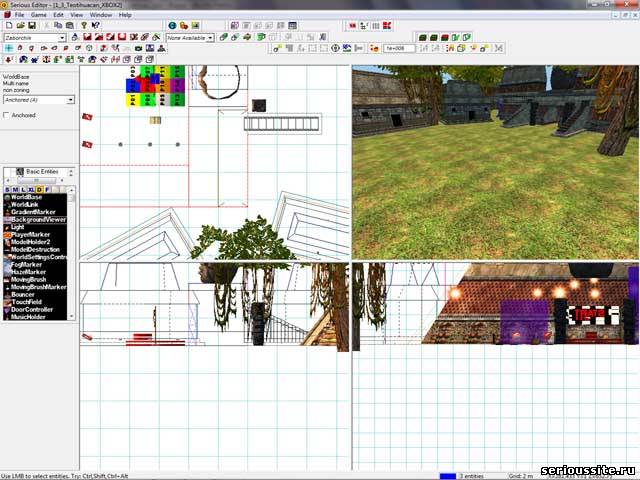The height and width of the screenshot is (480, 640).
Task: Open the Game menu
Action: click(x=38, y=15)
